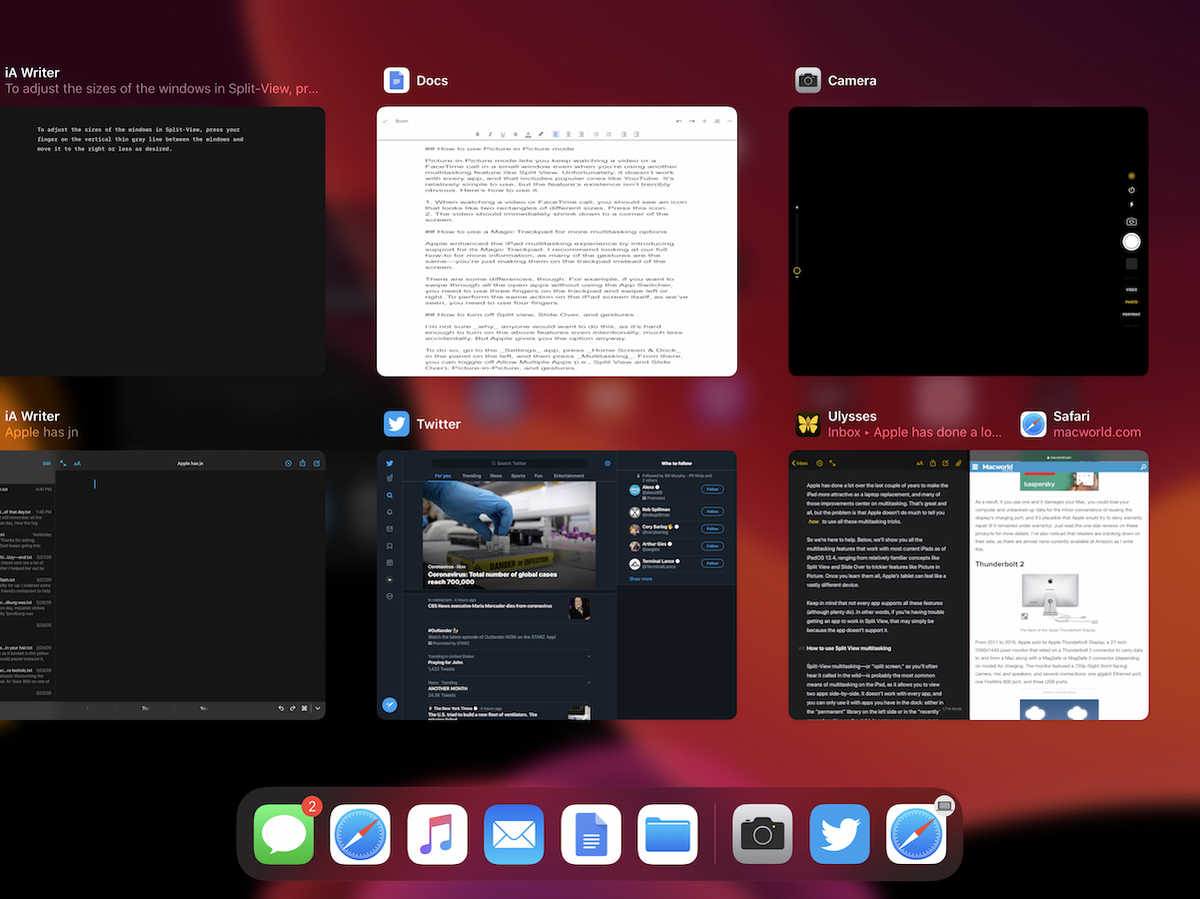Tap the Search Twitter field
1200x899 pixels.
pos(511,463)
